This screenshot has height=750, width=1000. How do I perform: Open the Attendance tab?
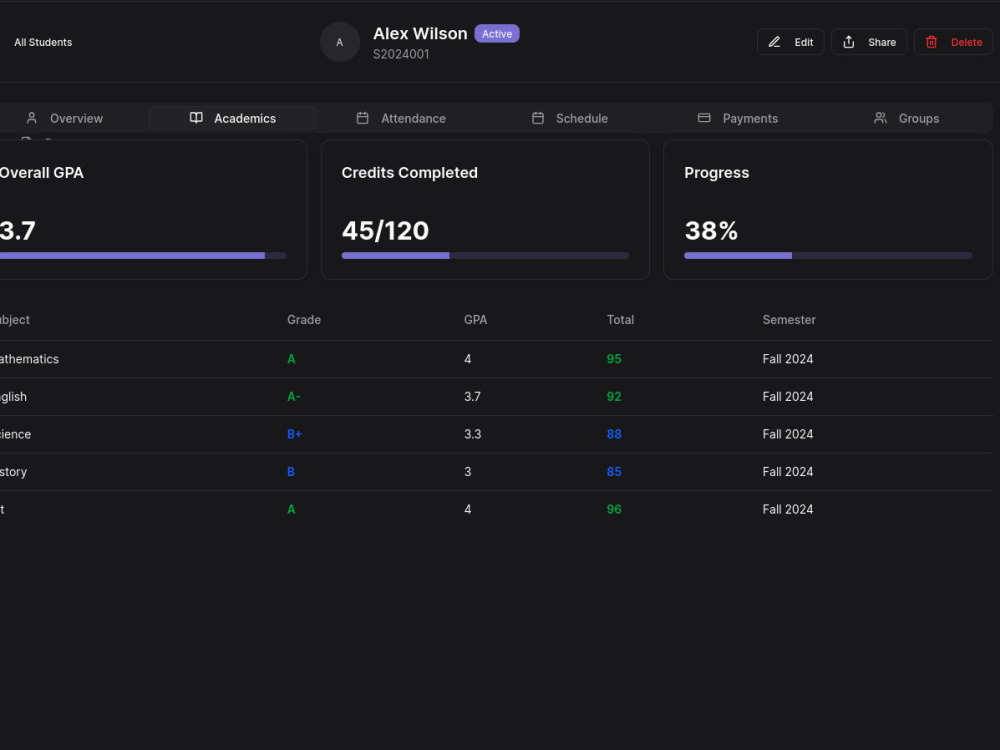pyautogui.click(x=401, y=118)
